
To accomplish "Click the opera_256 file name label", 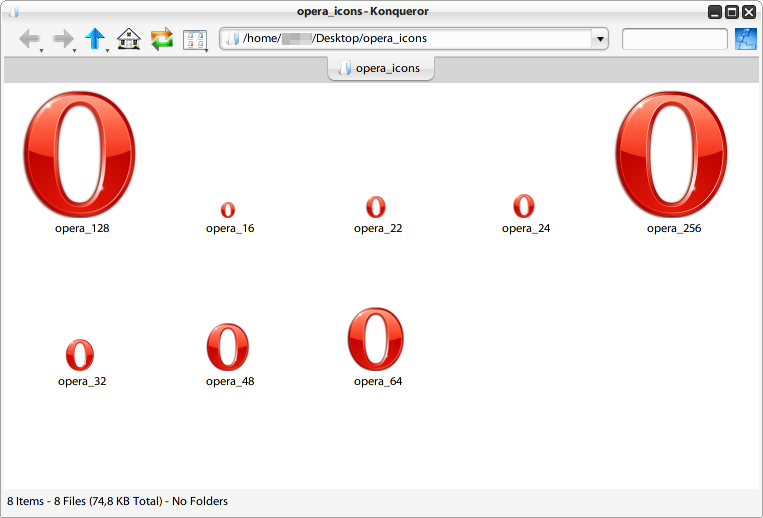I will [674, 229].
